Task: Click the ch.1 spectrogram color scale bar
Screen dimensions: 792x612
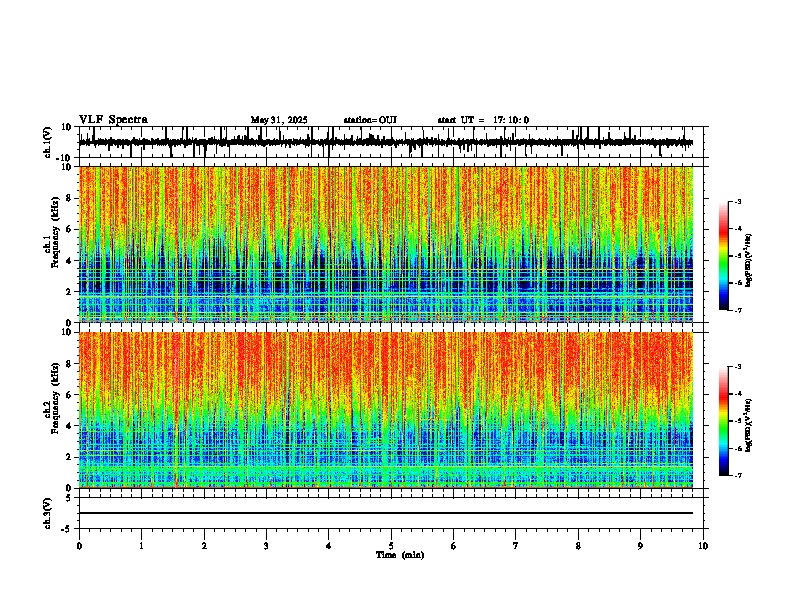Action: (724, 256)
